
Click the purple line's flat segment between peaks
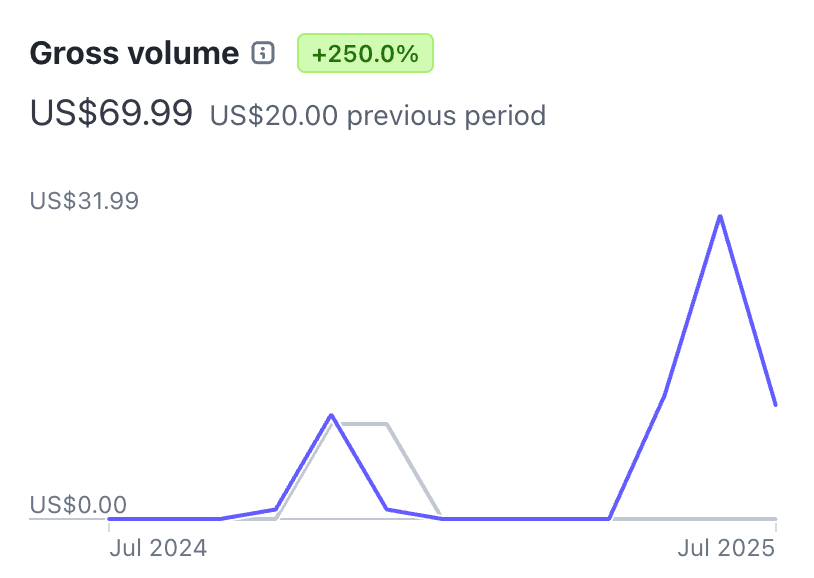[525, 519]
